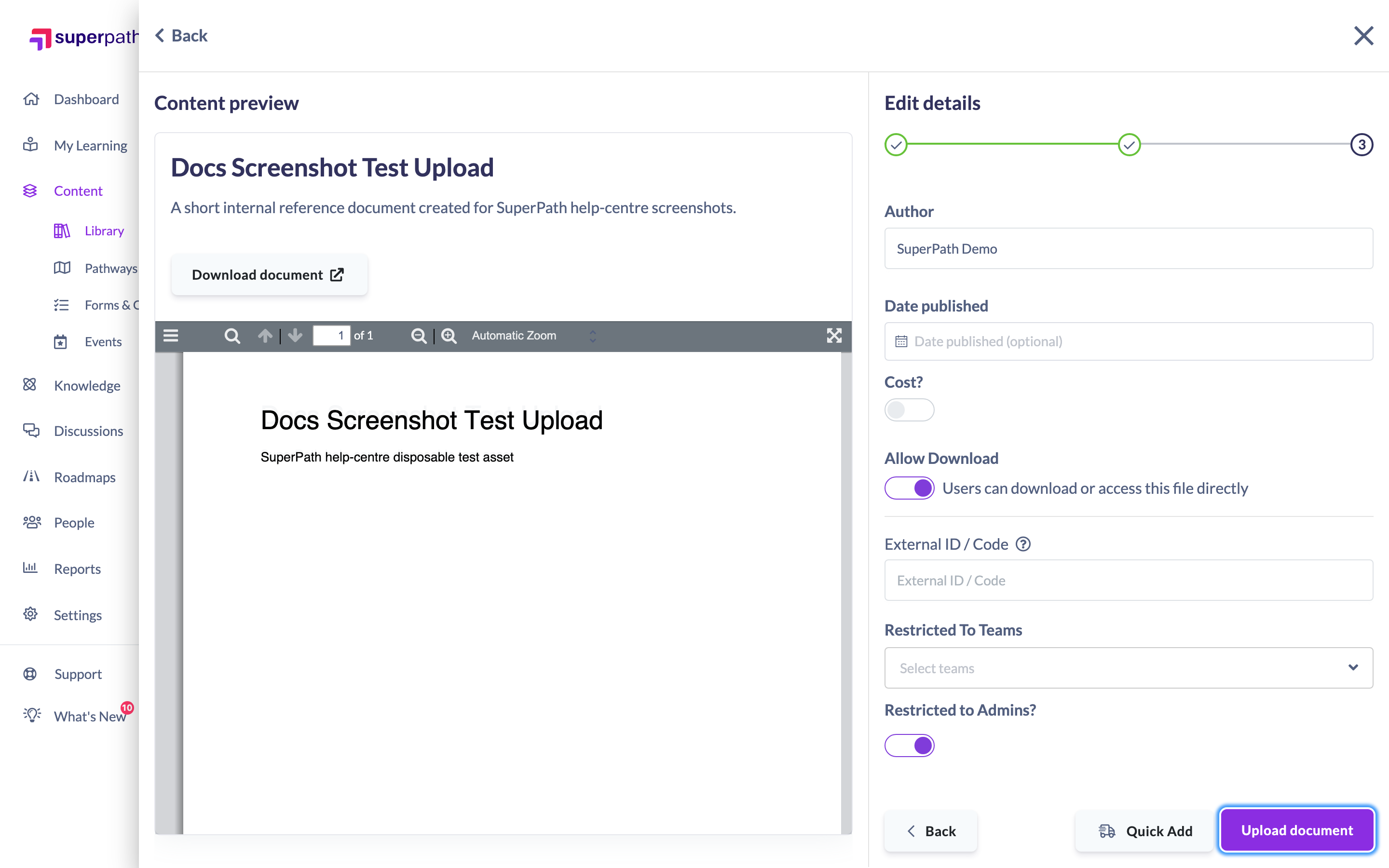
Task: Jump to step 2 in progress stepper
Action: [1129, 145]
